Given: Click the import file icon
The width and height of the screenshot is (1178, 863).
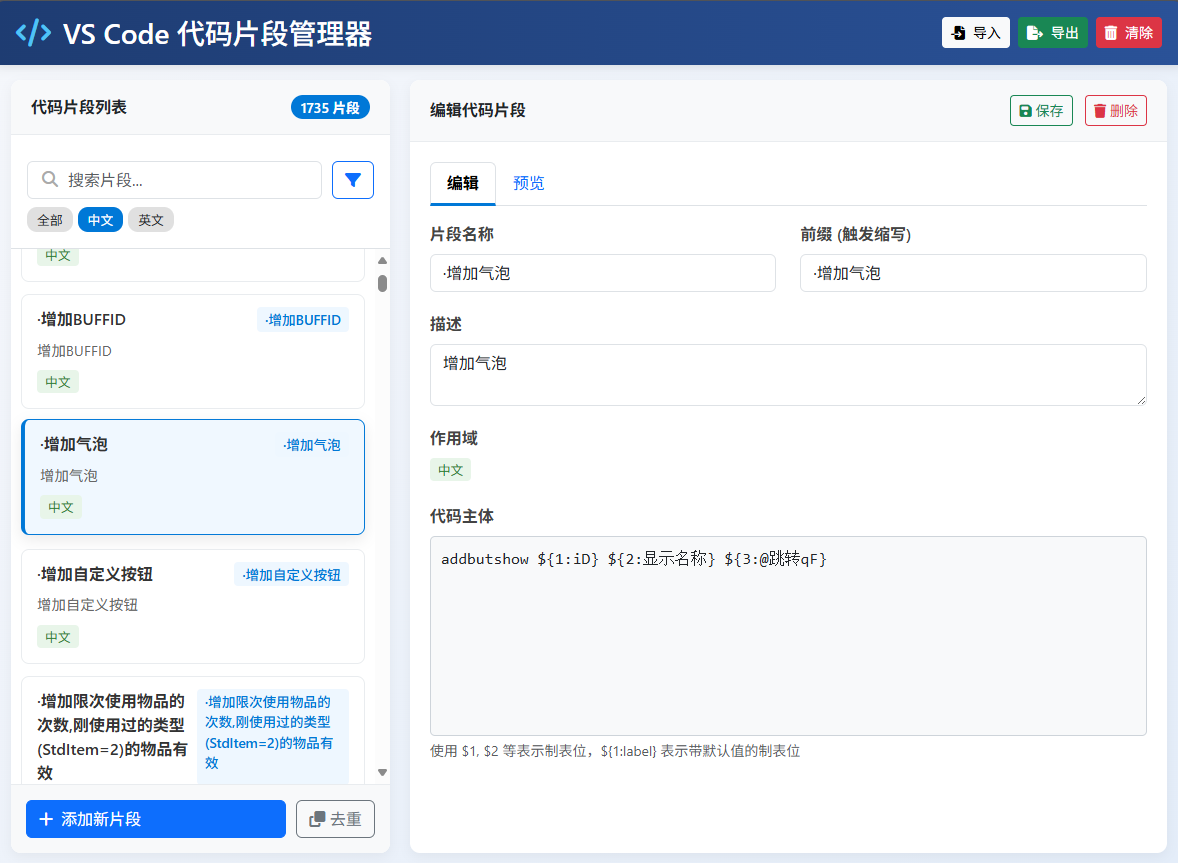Looking at the screenshot, I should (x=958, y=33).
